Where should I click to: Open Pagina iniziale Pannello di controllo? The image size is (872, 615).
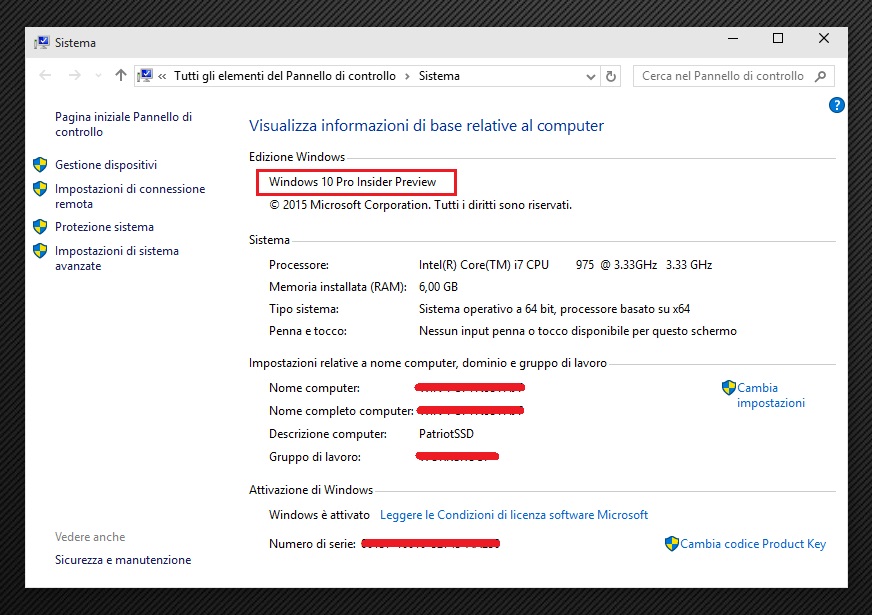click(x=123, y=124)
